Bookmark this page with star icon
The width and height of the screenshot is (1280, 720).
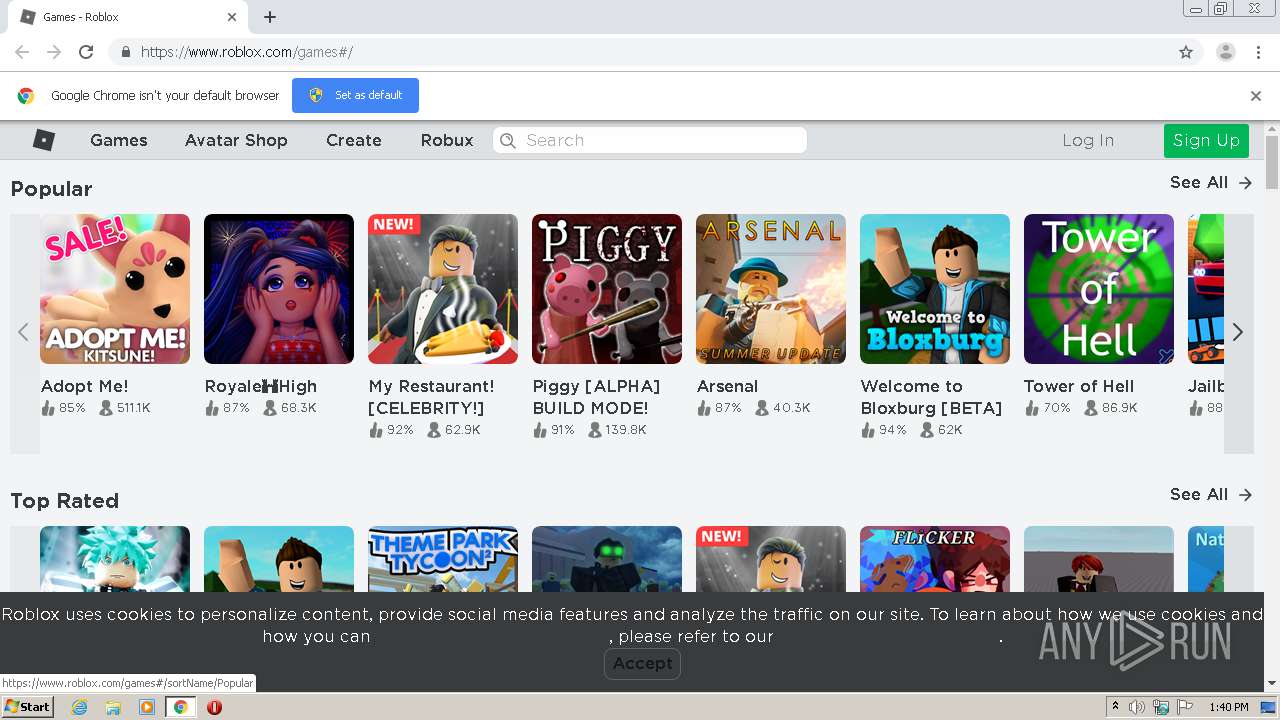[x=1186, y=52]
